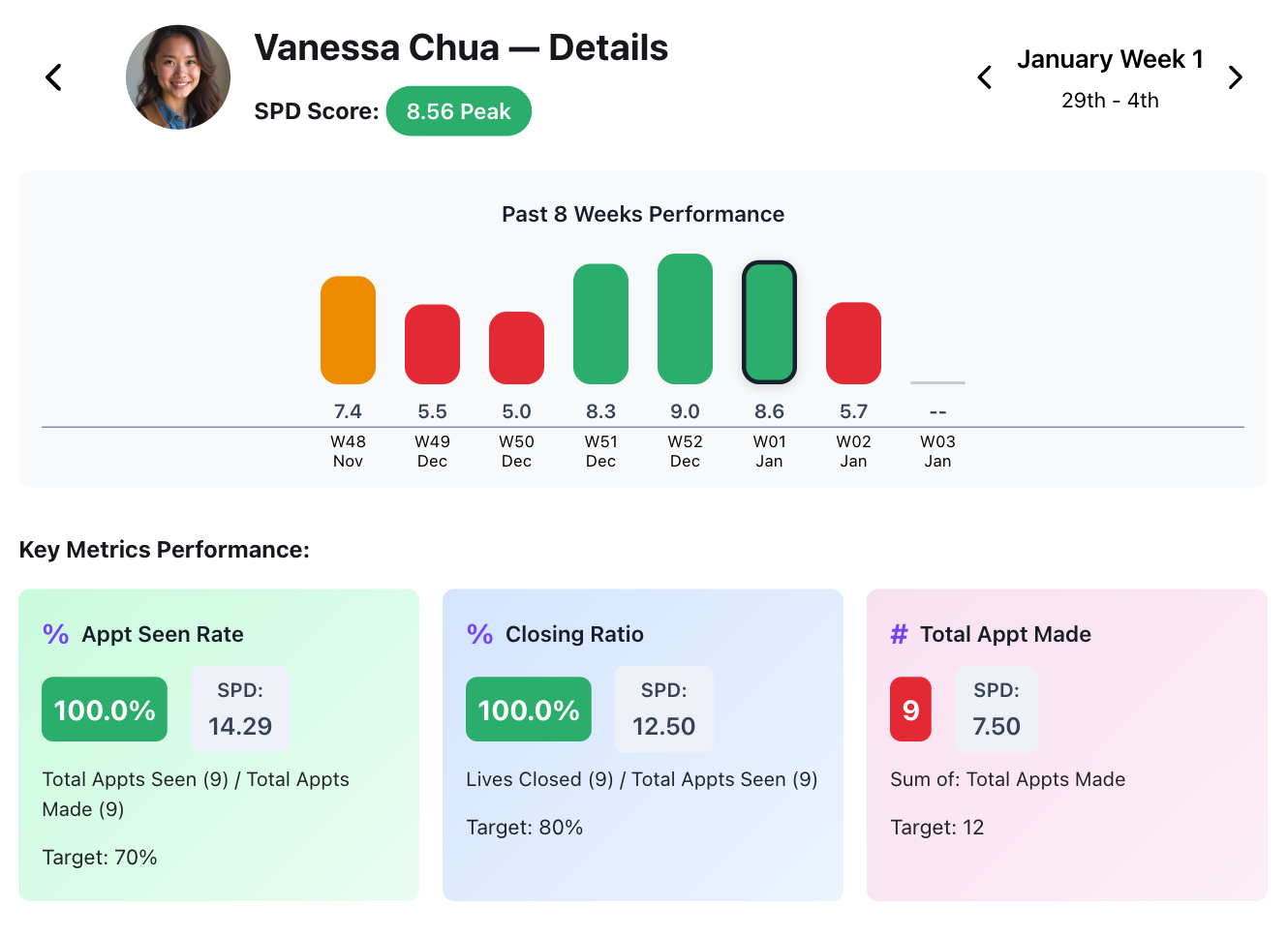Click the green 100.0% Appt Seen Rate badge
This screenshot has width=1288, height=937.
click(105, 709)
